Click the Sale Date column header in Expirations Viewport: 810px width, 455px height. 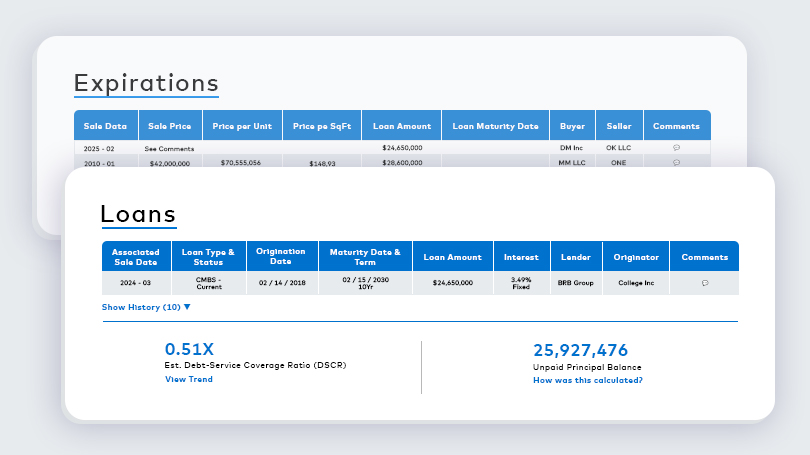(106, 125)
